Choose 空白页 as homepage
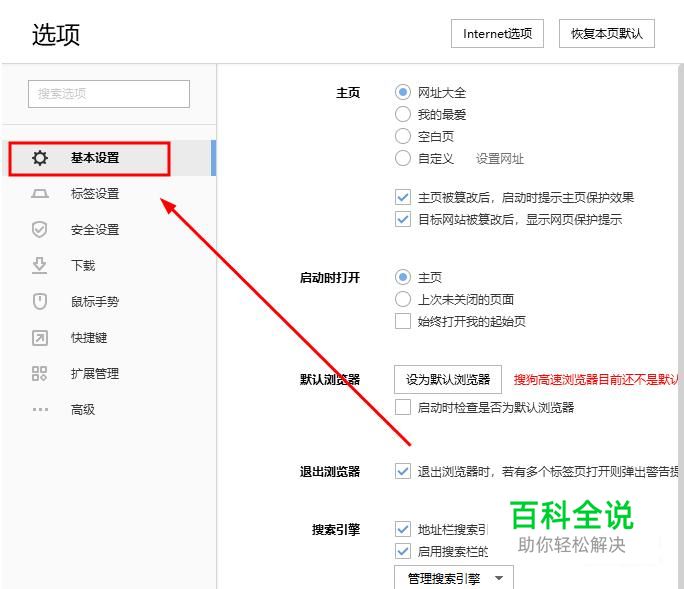The width and height of the screenshot is (684, 589). coord(403,136)
